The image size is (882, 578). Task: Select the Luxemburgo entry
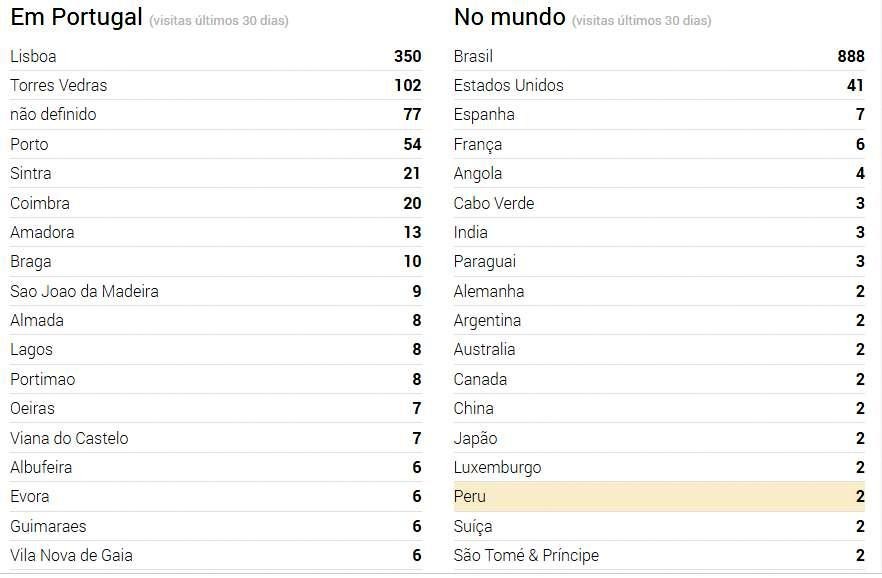[x=497, y=468]
